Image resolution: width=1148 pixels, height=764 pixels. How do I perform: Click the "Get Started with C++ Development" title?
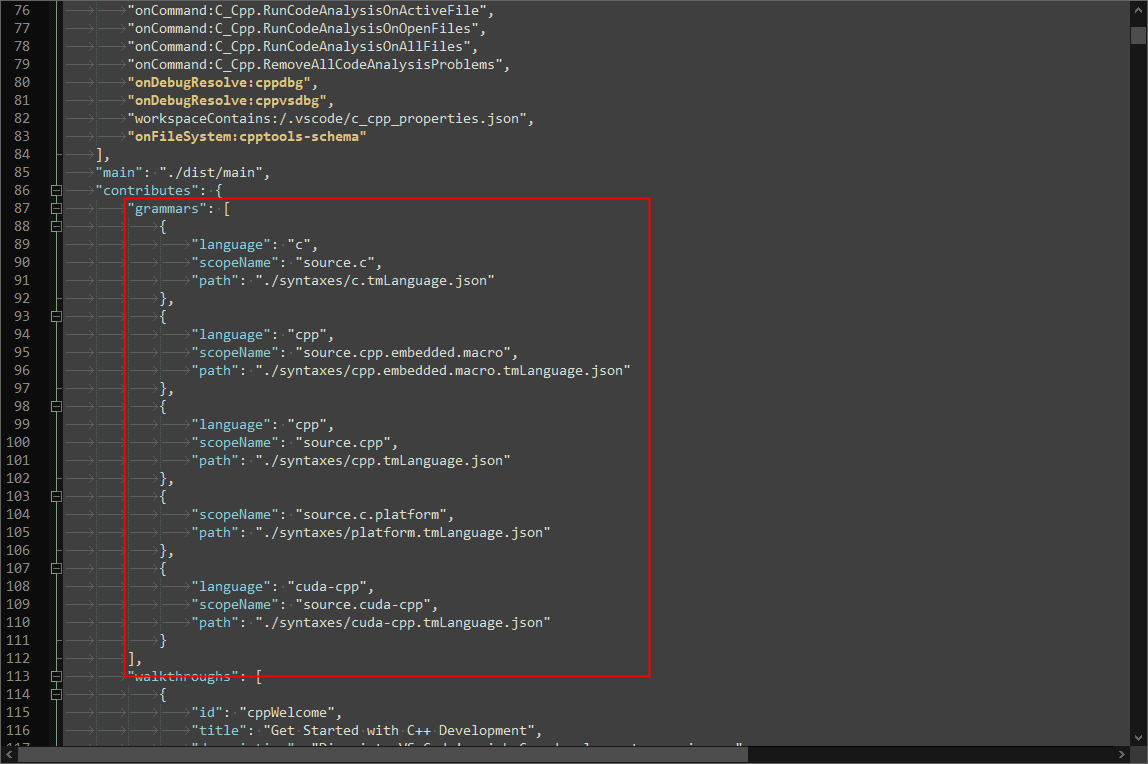[x=403, y=730]
